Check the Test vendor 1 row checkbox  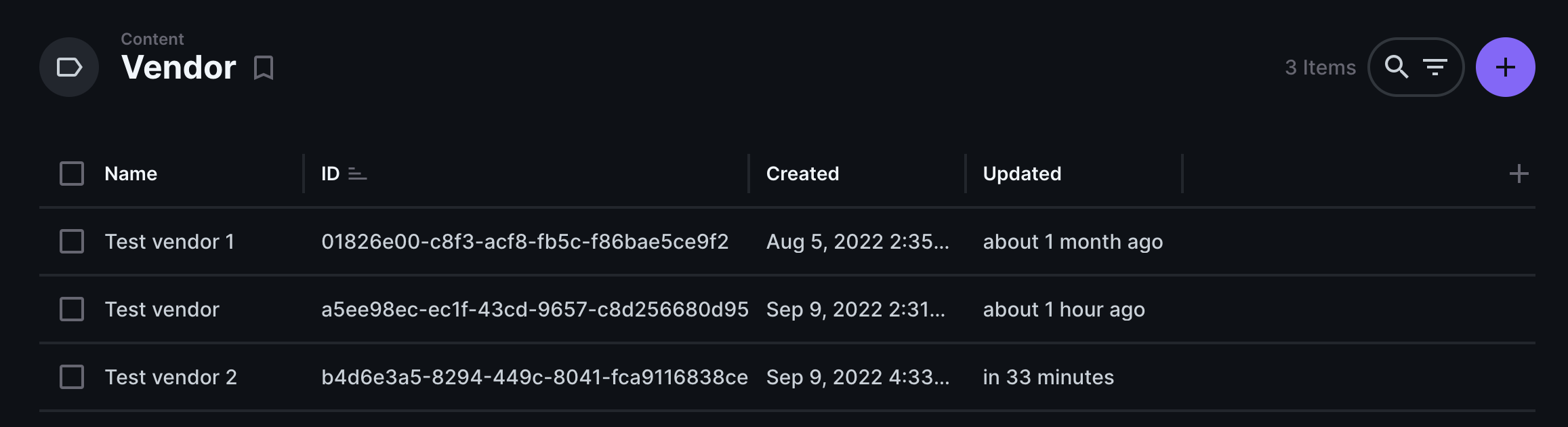pyautogui.click(x=70, y=241)
